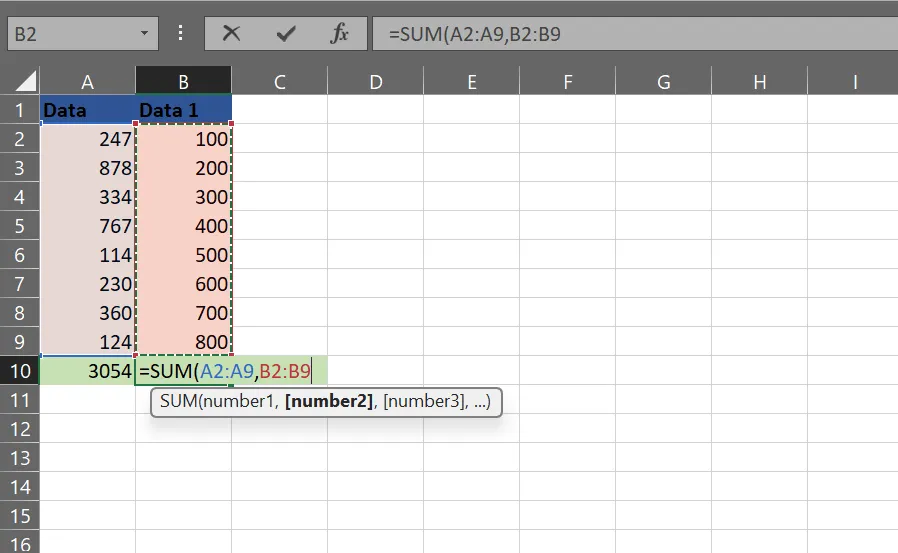Image resolution: width=898 pixels, height=553 pixels.
Task: Select row 10 header
Action: (x=19, y=371)
